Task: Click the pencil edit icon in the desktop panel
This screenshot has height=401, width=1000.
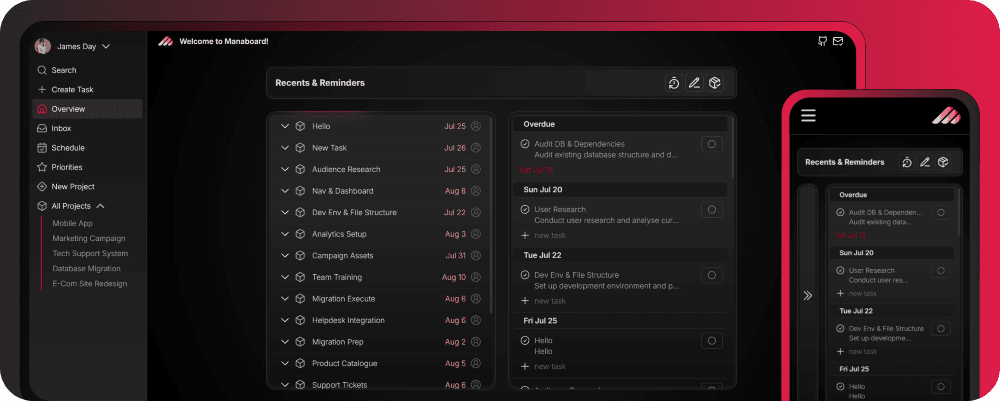Action: pyautogui.click(x=695, y=83)
